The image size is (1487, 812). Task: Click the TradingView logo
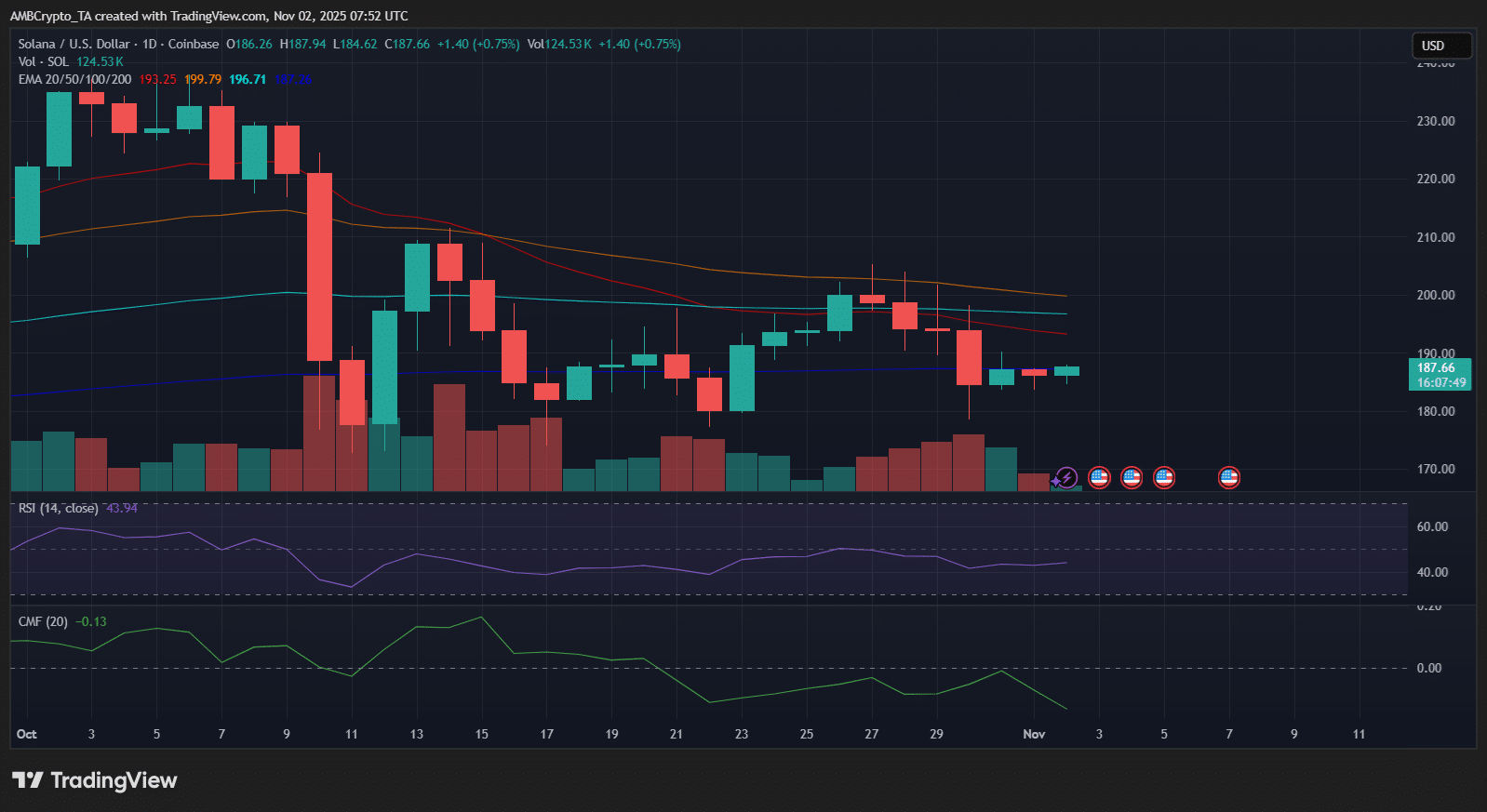(x=94, y=780)
